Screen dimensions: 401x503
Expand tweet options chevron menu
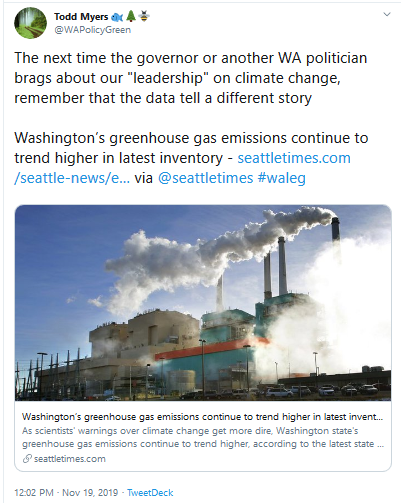click(x=387, y=14)
